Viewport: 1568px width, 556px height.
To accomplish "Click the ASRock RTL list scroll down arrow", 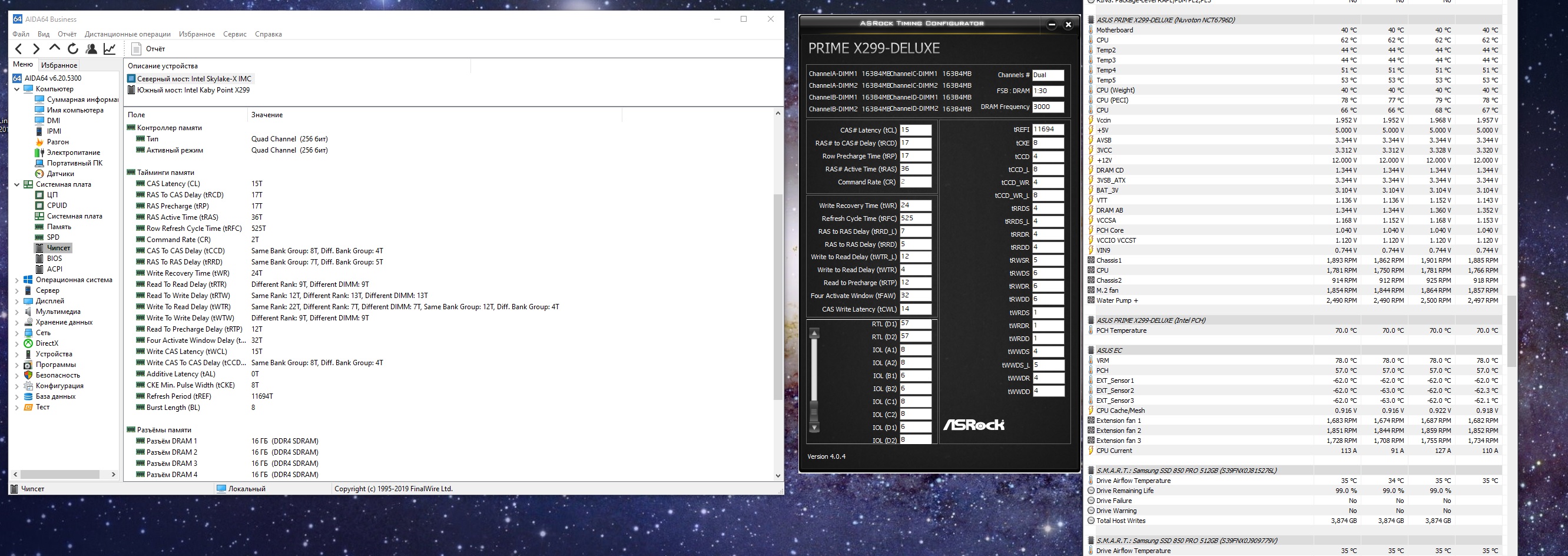I will (x=814, y=428).
